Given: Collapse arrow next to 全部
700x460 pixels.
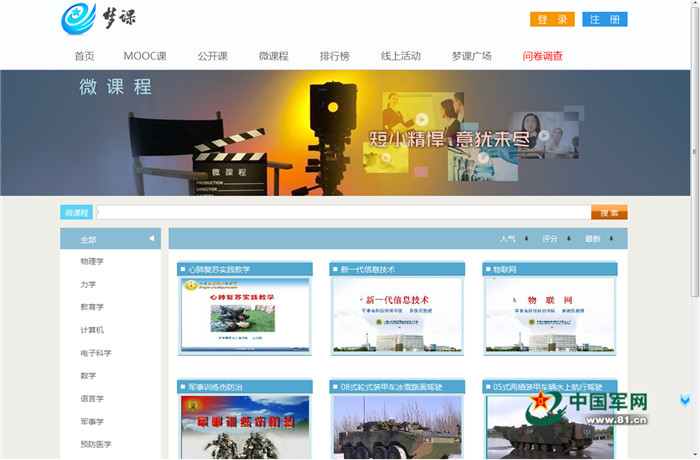Looking at the screenshot, I should pyautogui.click(x=151, y=238).
